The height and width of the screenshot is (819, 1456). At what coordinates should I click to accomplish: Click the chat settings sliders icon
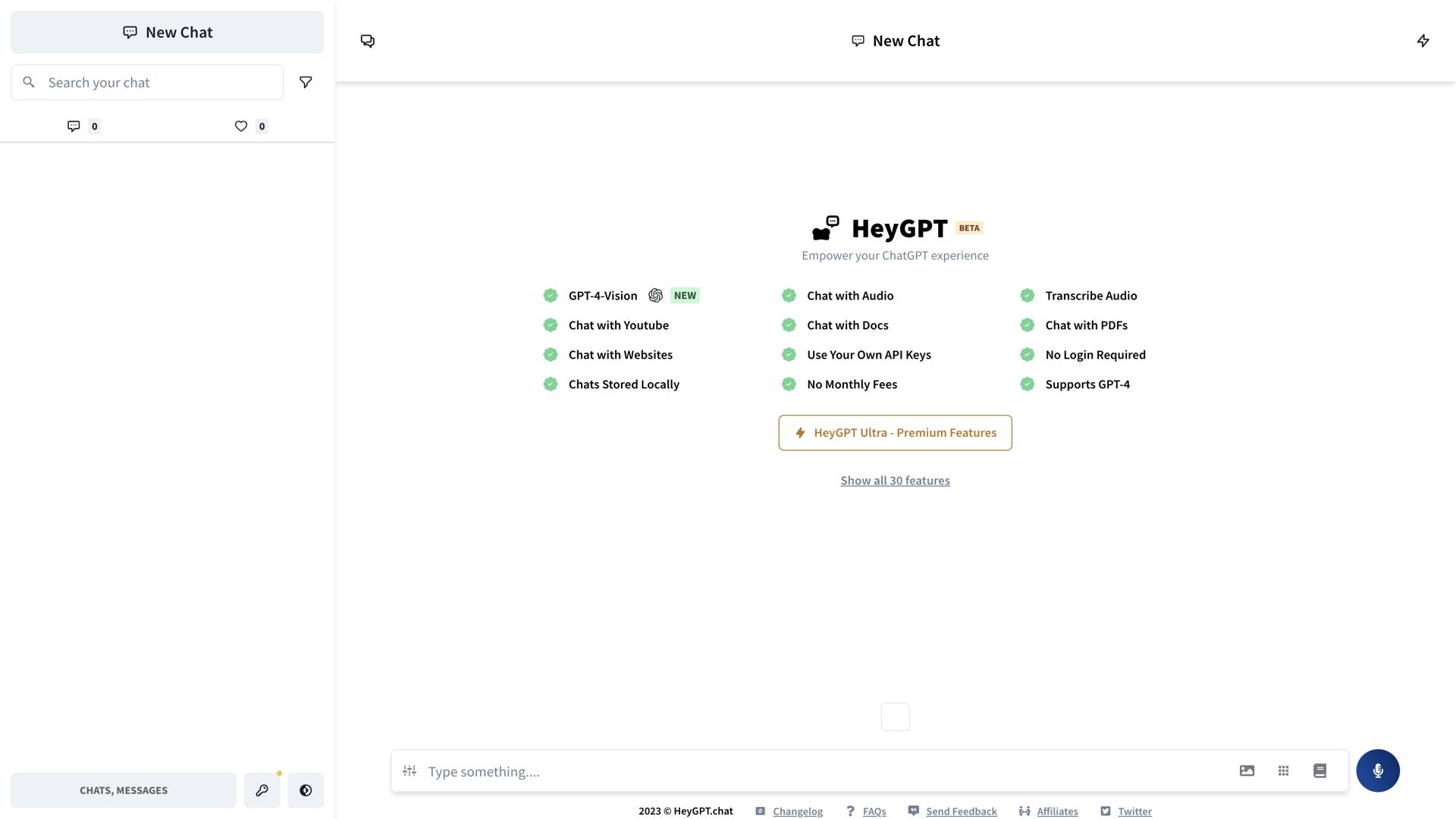click(x=409, y=770)
